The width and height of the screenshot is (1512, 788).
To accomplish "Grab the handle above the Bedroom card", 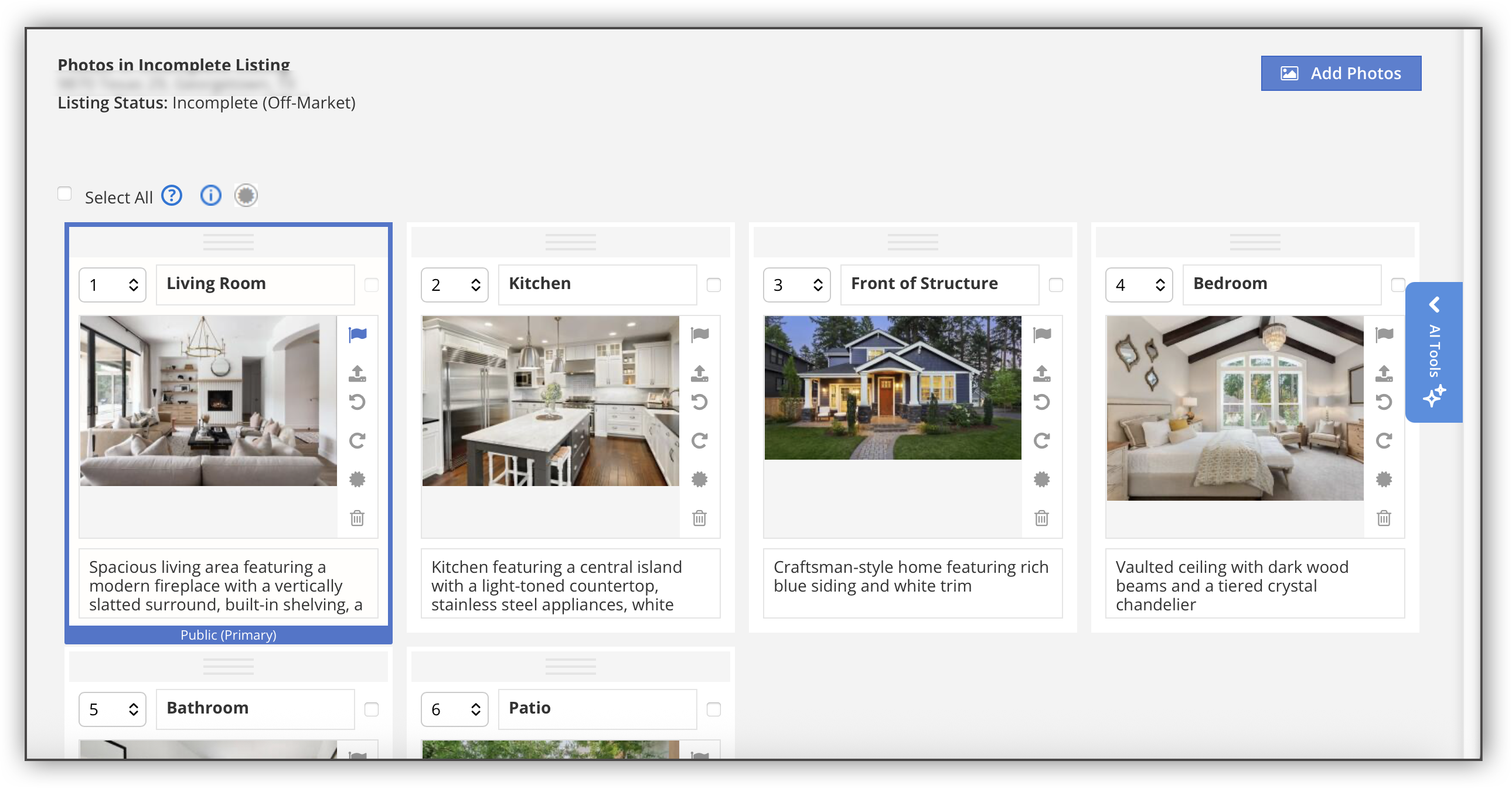I will click(x=1255, y=242).
